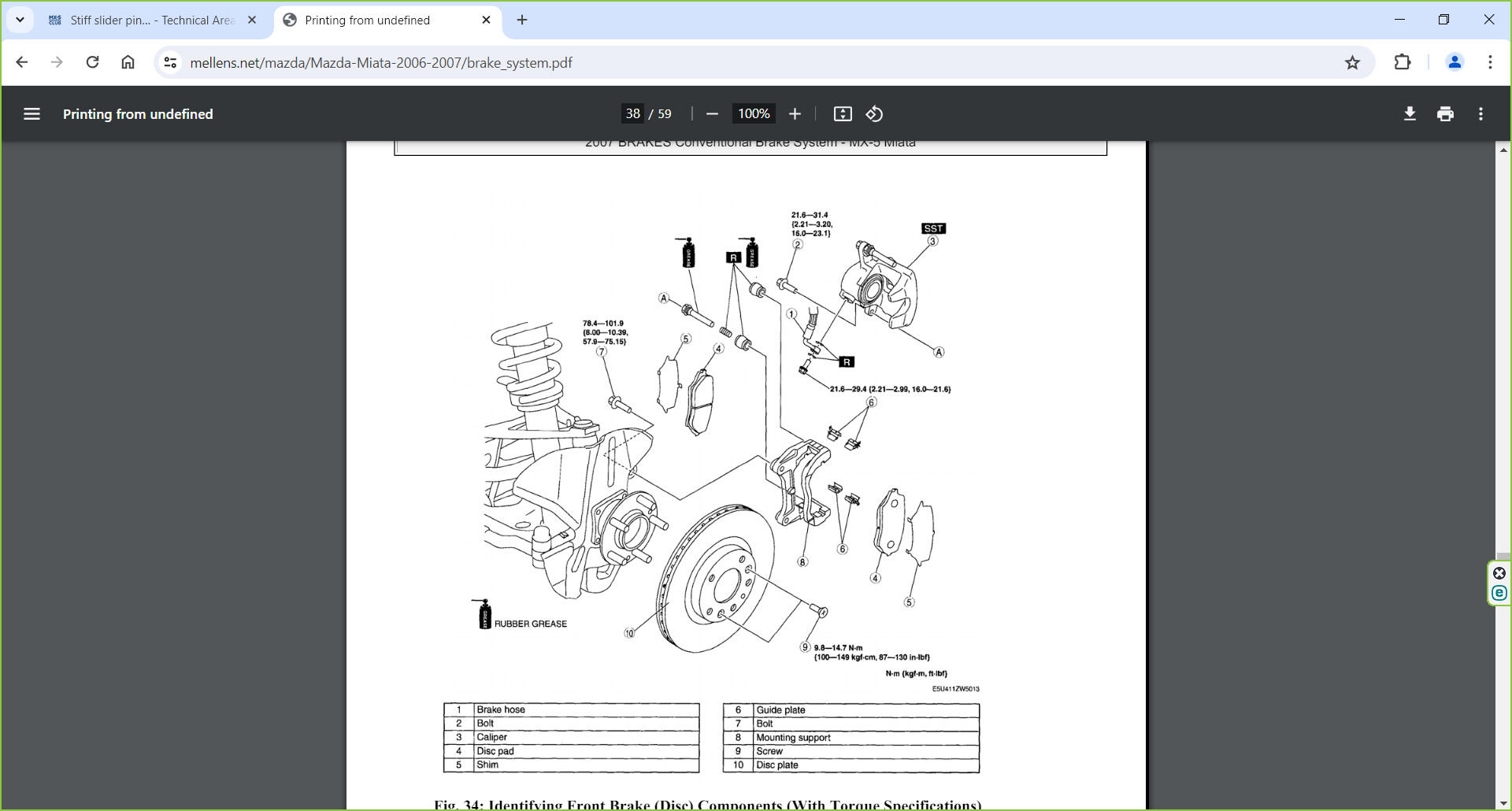Click the 100% zoom level field
Image resolution: width=1512 pixels, height=811 pixels.
click(753, 114)
